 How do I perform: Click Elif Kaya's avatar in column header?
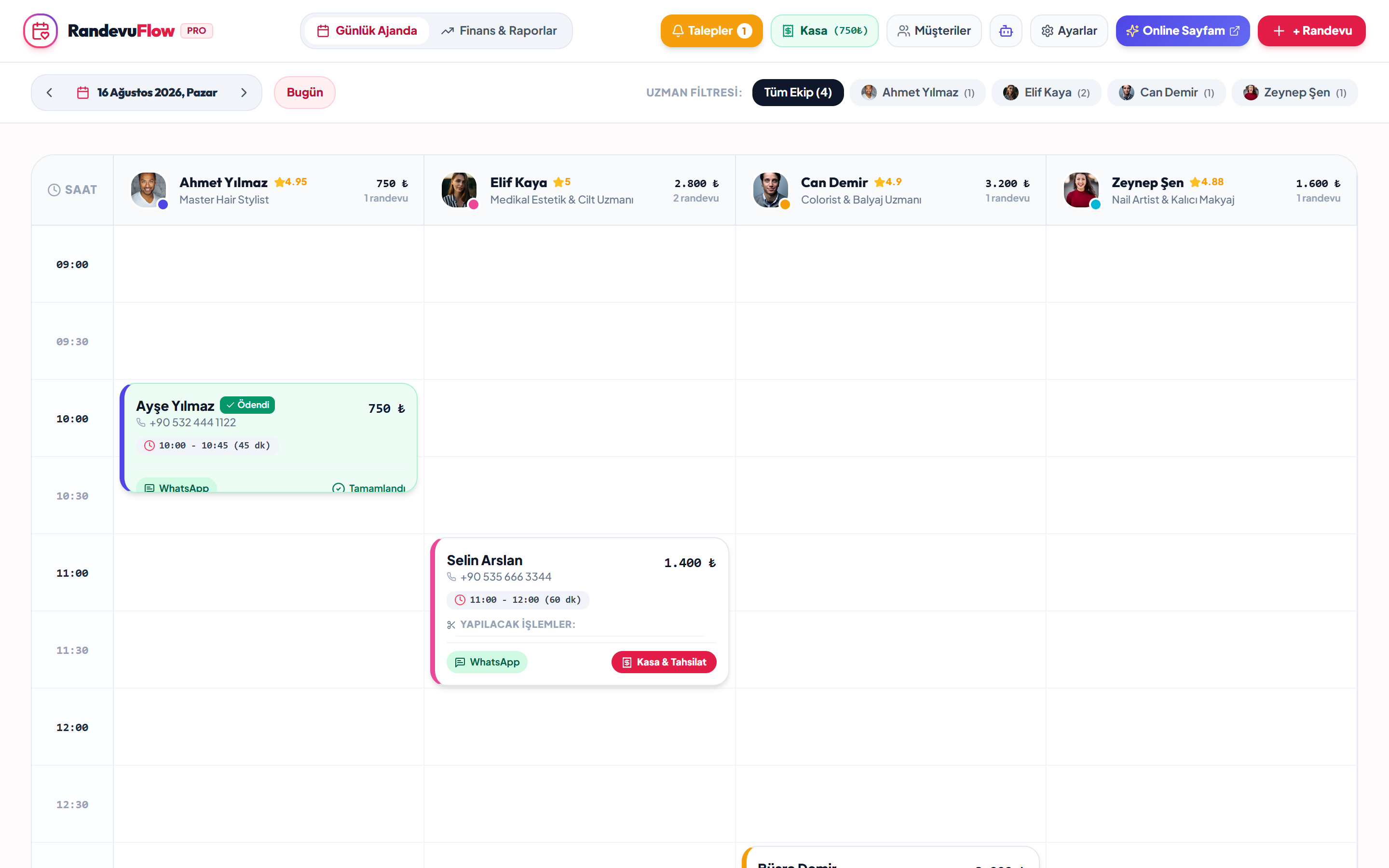point(459,190)
